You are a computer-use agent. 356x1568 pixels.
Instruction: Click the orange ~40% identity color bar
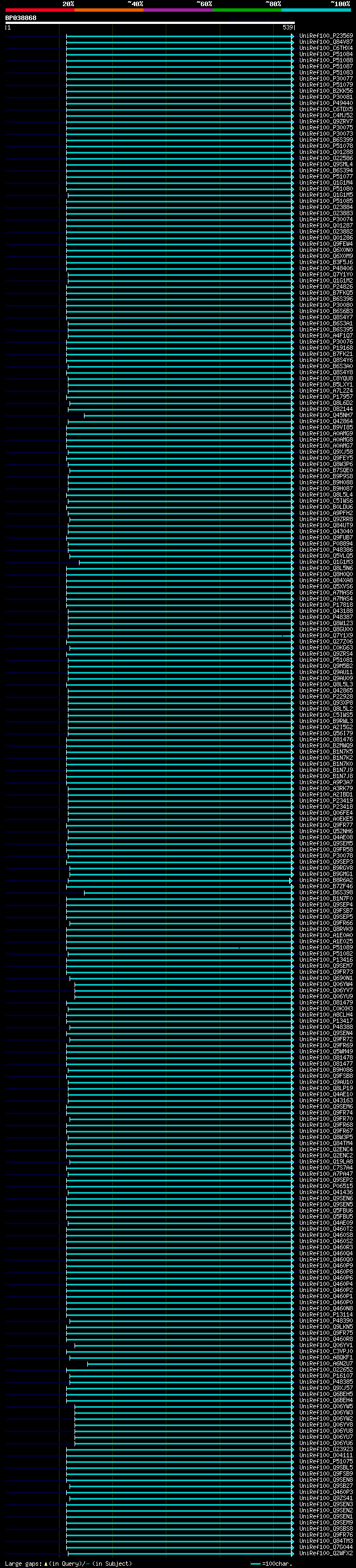[109, 10]
